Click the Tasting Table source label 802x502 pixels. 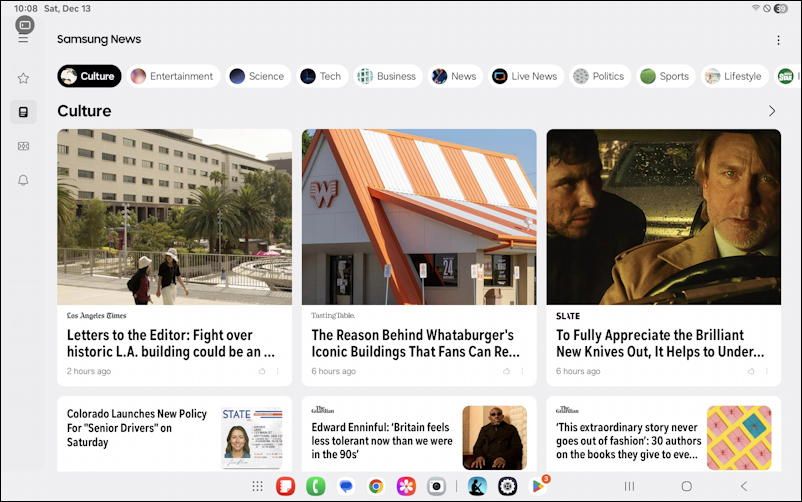[333, 316]
